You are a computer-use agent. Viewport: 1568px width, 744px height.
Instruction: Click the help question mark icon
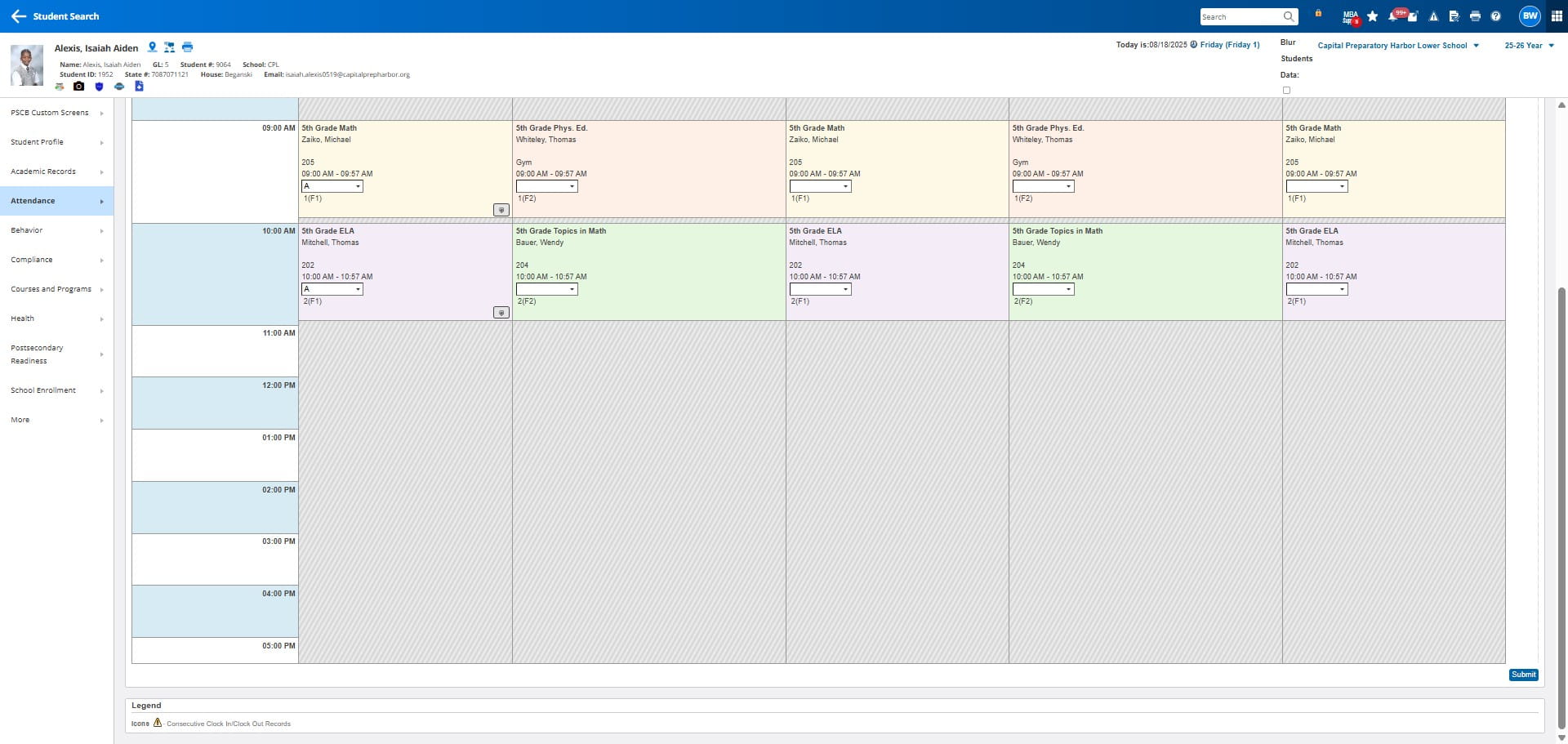coord(1495,16)
